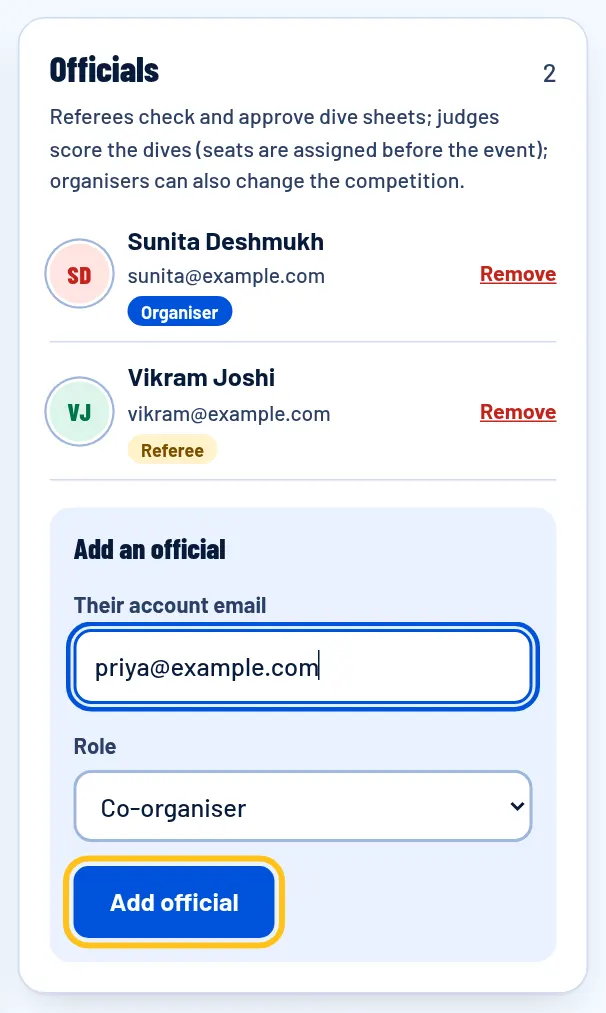
Task: Click the Organiser role badge
Action: coord(180,312)
